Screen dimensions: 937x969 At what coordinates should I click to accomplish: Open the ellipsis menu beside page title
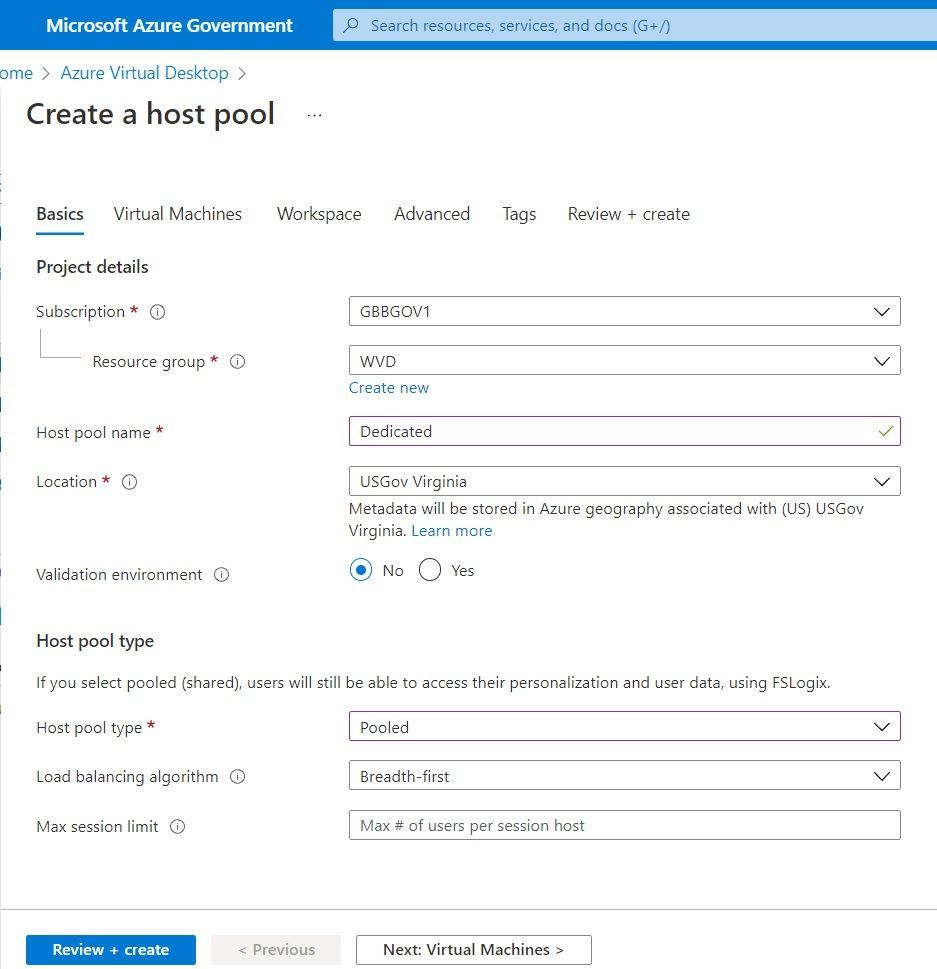[x=315, y=115]
